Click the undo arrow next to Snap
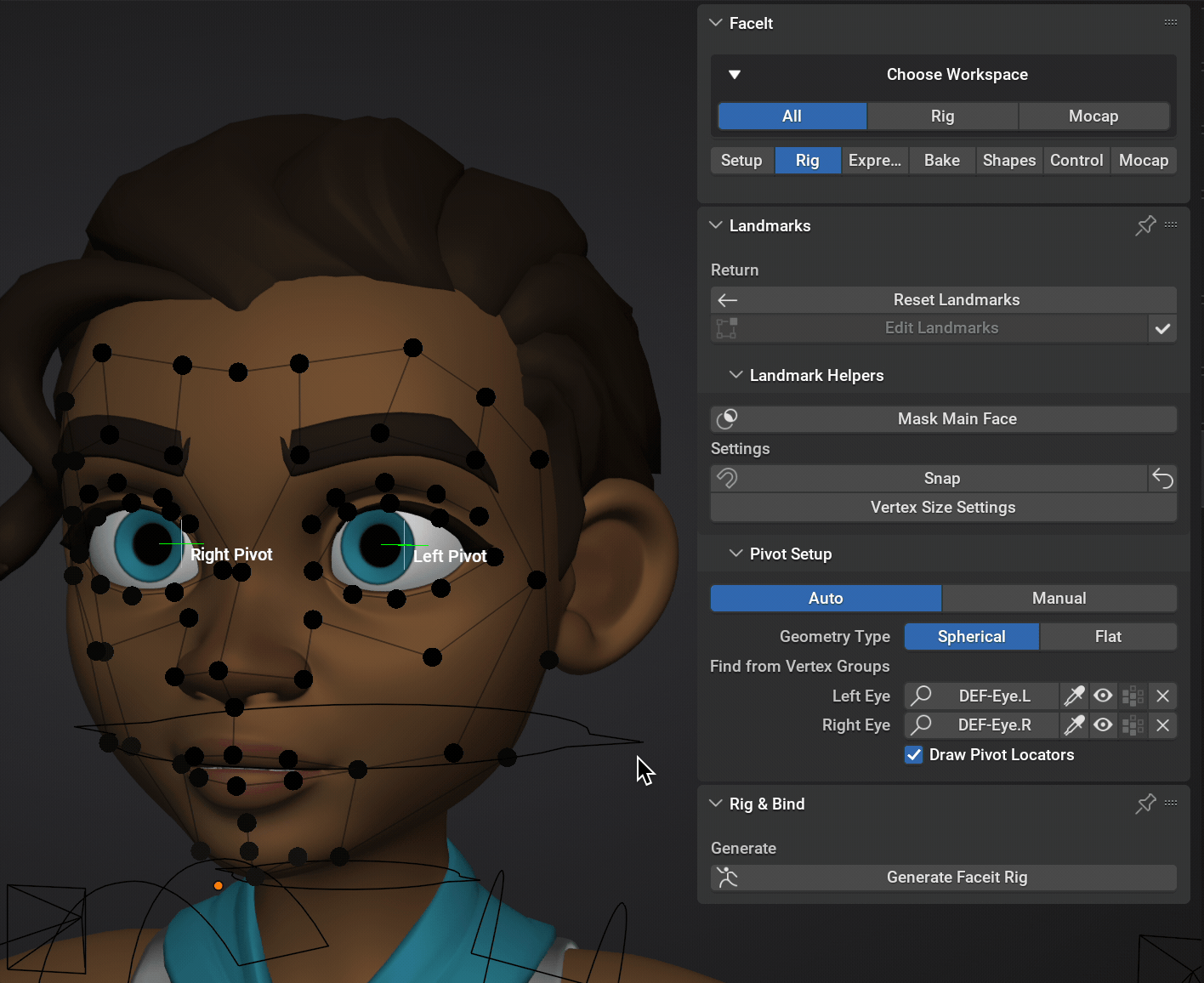The image size is (1204, 983). click(x=1162, y=478)
